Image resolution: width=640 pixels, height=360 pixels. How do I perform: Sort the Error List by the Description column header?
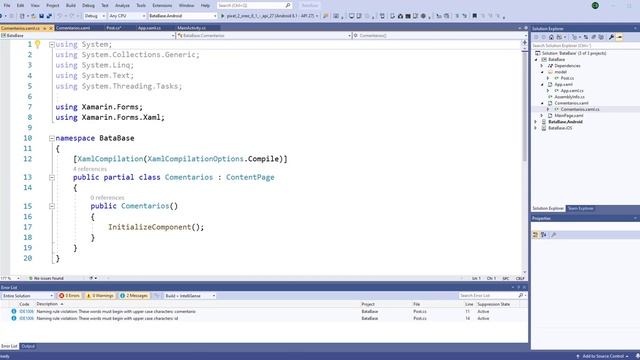(x=47, y=304)
